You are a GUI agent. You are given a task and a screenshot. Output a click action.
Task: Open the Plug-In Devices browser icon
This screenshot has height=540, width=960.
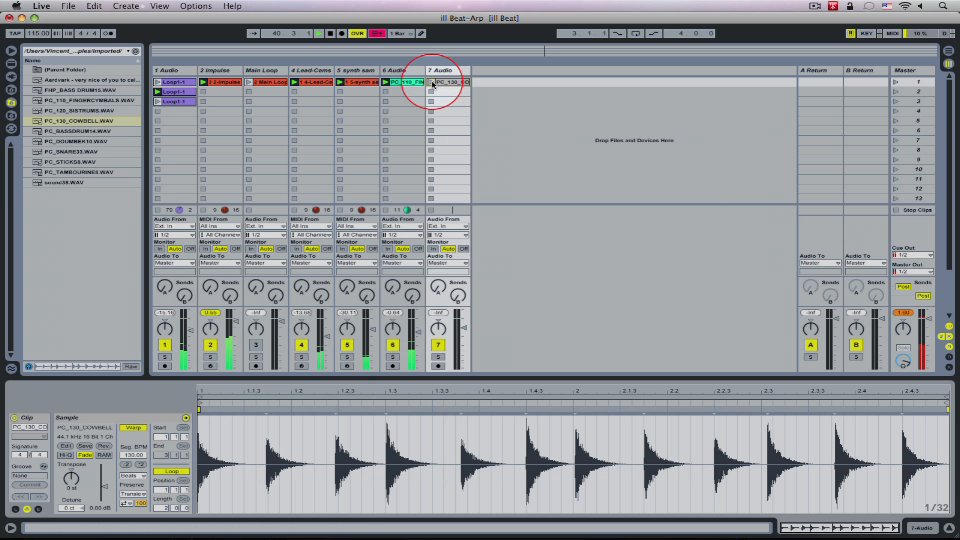[10, 77]
